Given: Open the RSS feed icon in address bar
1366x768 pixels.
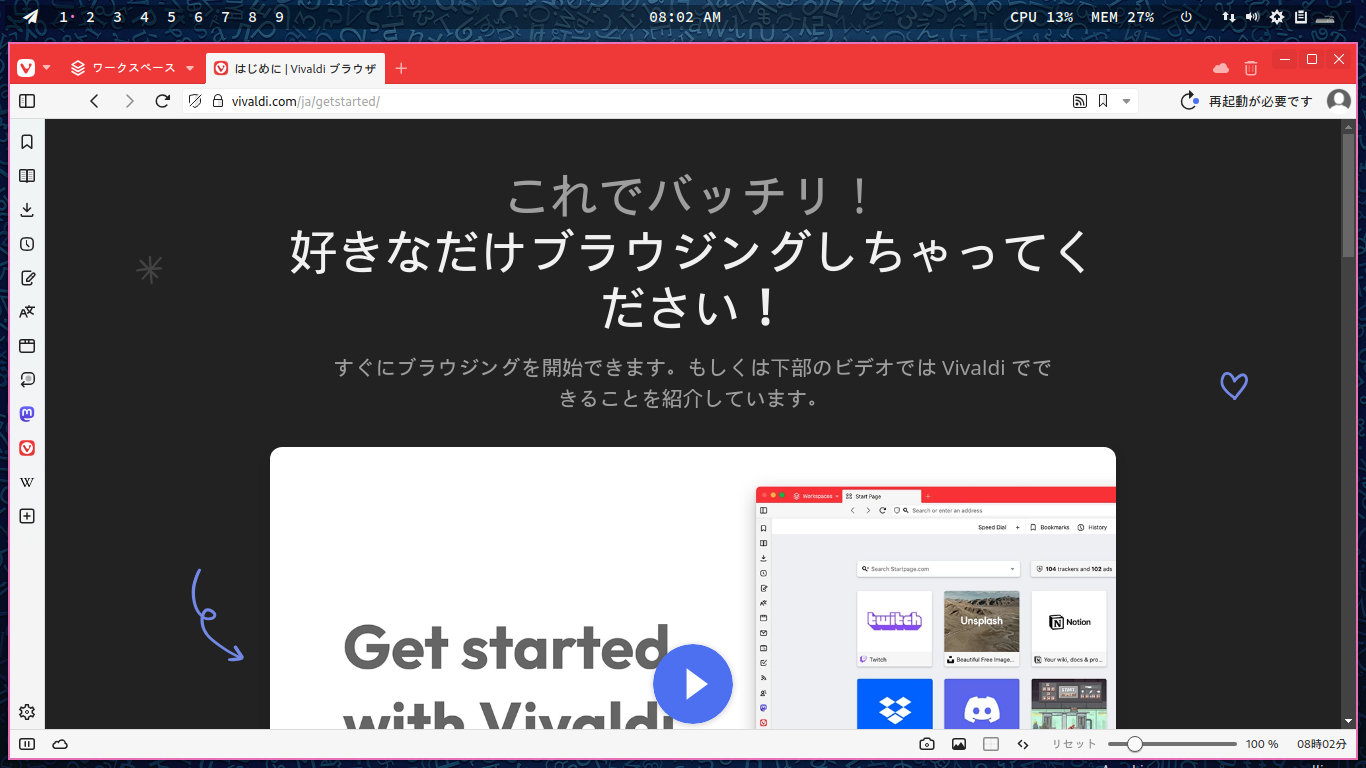Looking at the screenshot, I should (1080, 101).
